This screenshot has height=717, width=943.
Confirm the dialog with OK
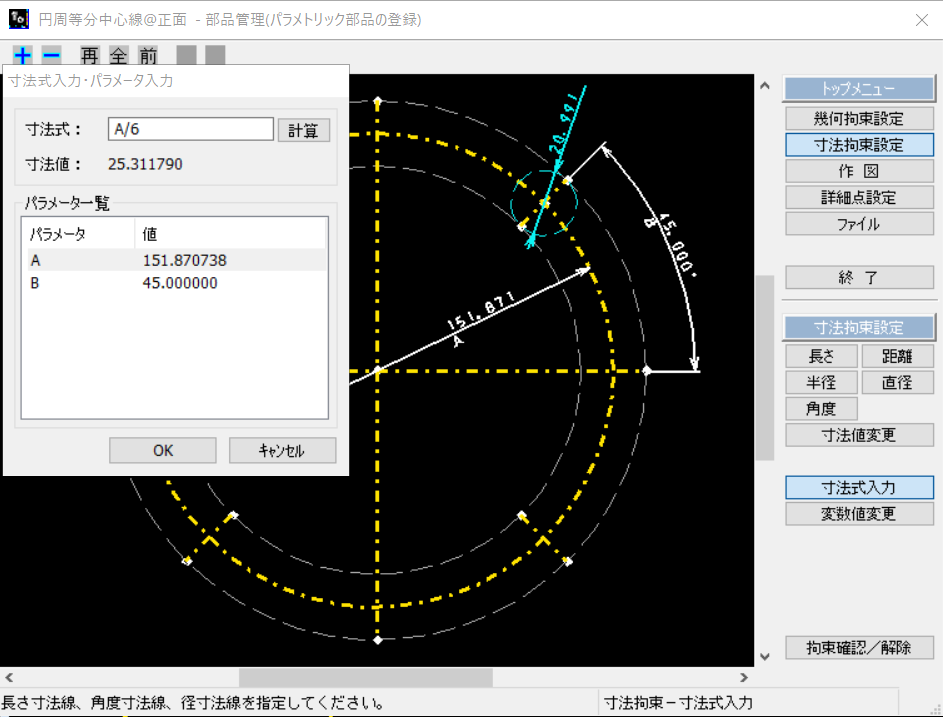(162, 451)
